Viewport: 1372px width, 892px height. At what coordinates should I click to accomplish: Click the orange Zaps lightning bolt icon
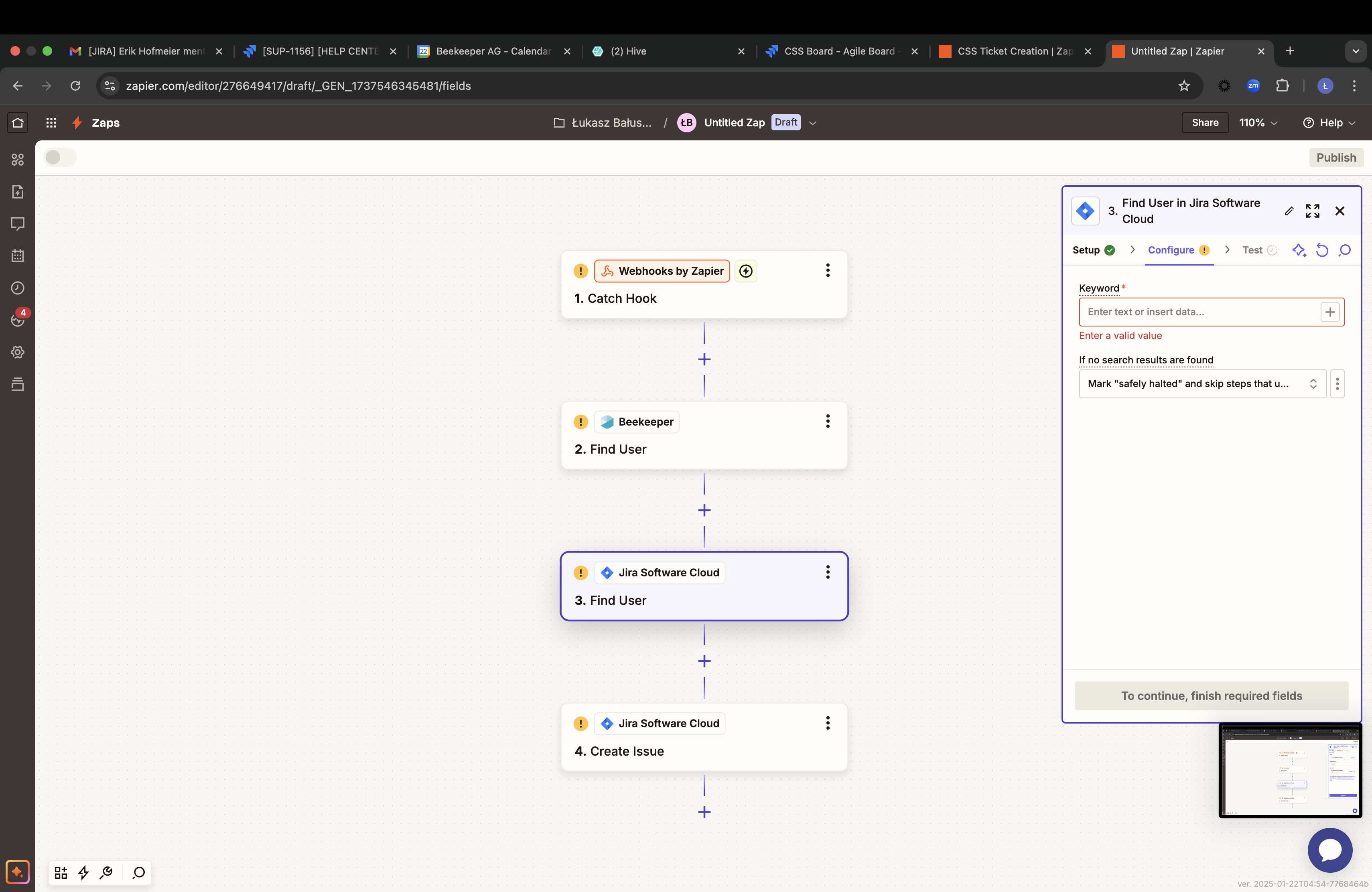(x=77, y=123)
